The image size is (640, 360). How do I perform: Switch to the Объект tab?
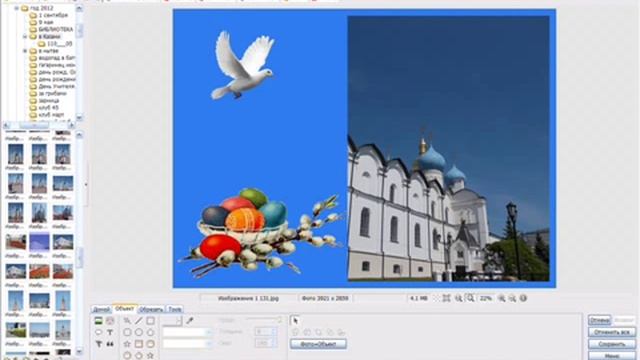(x=125, y=309)
